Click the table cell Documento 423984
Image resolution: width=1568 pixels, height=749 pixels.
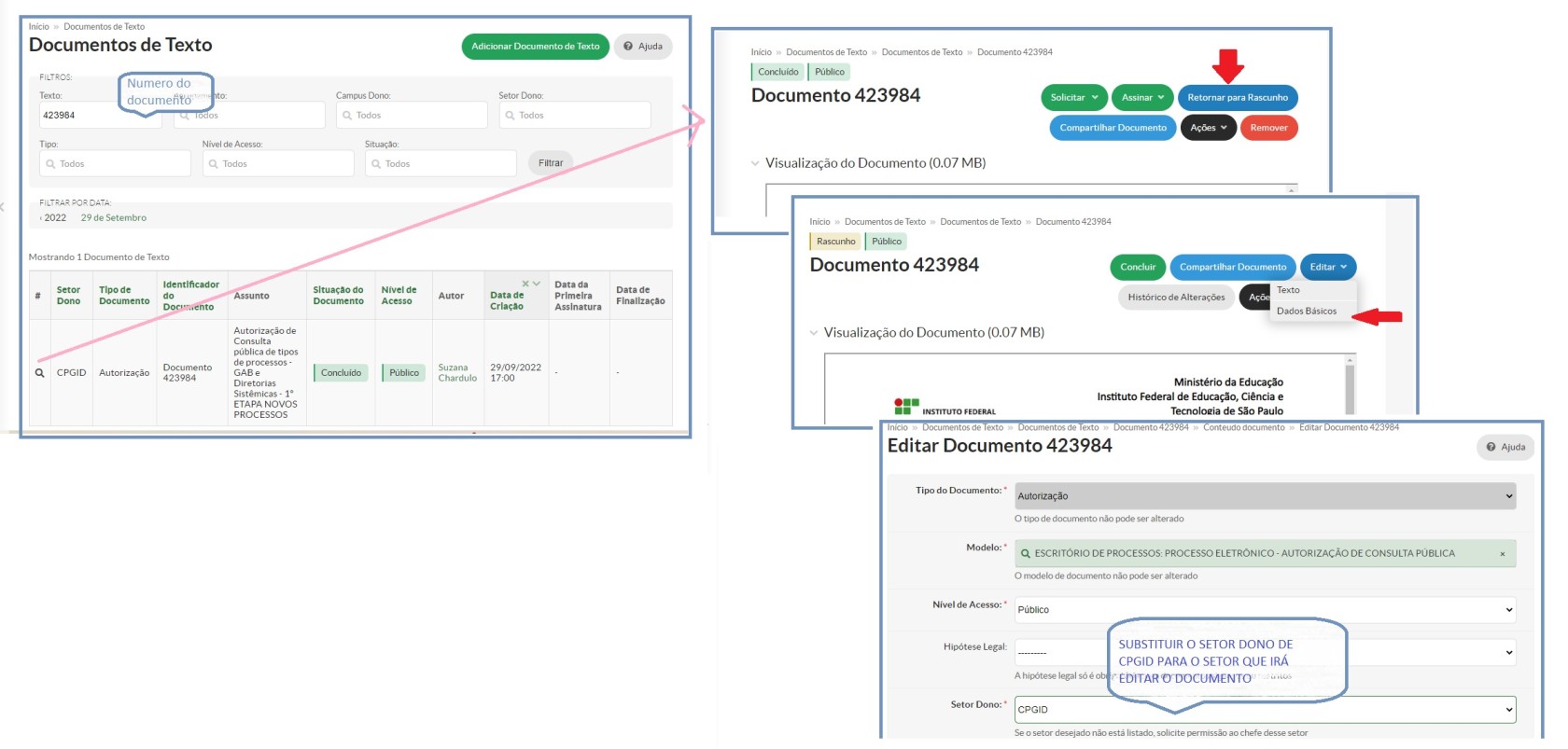pos(187,373)
